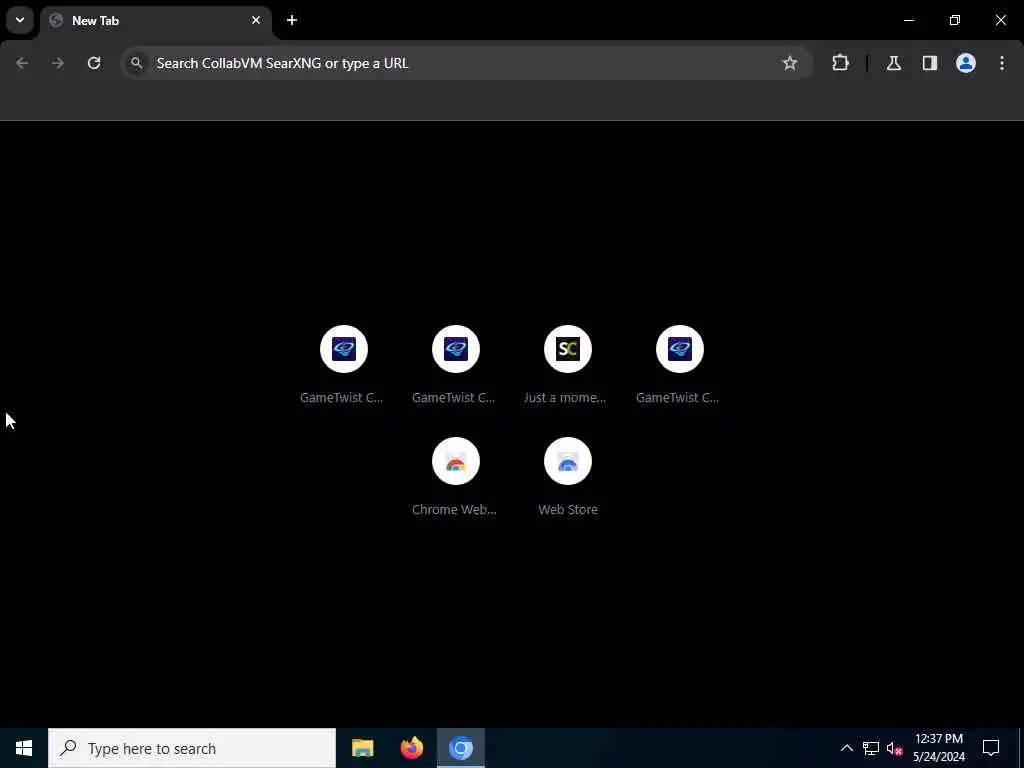
Task: Open the Windows Start menu
Action: (24, 748)
